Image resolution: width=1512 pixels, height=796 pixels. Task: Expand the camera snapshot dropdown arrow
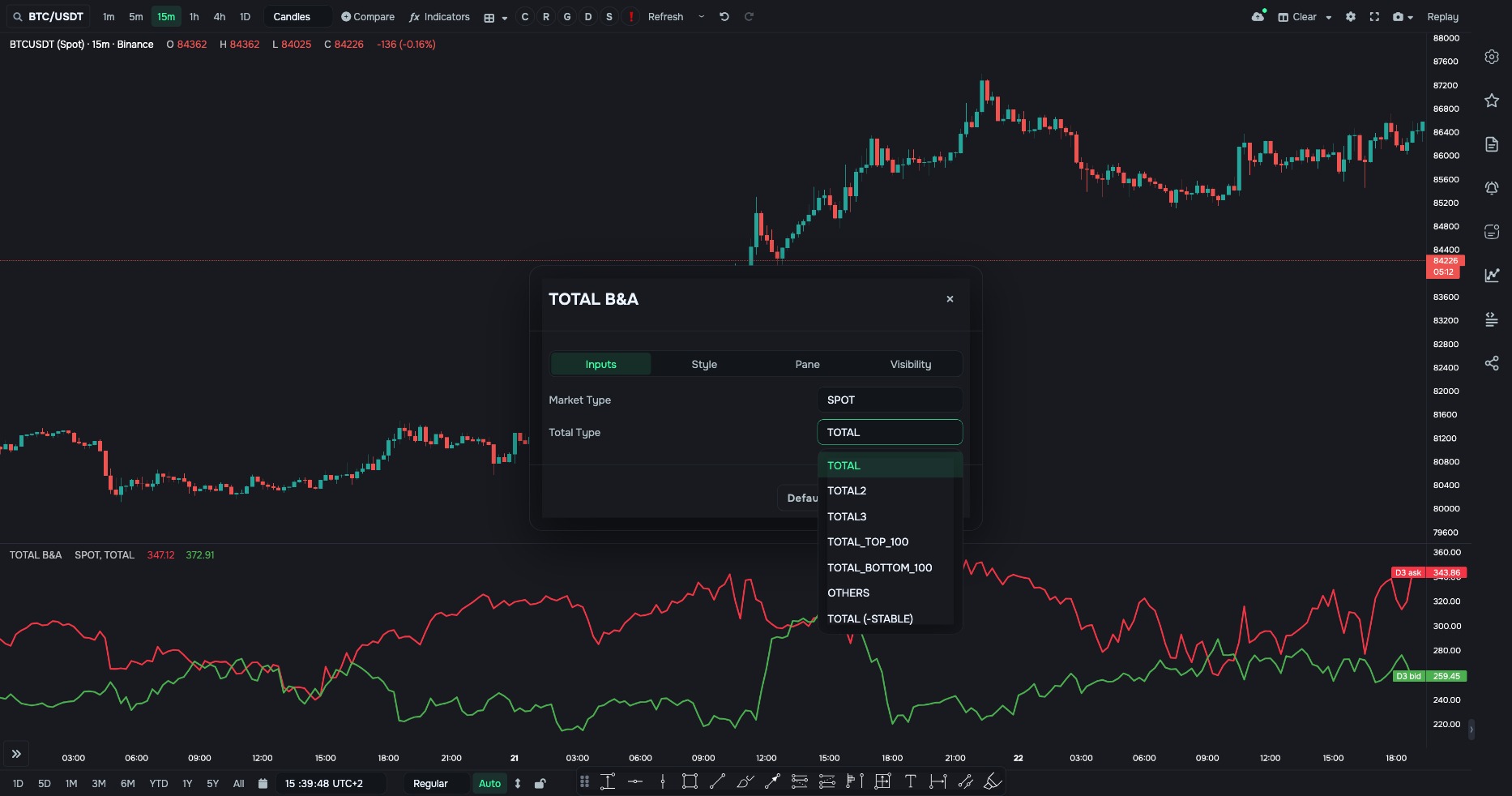pyautogui.click(x=1411, y=17)
